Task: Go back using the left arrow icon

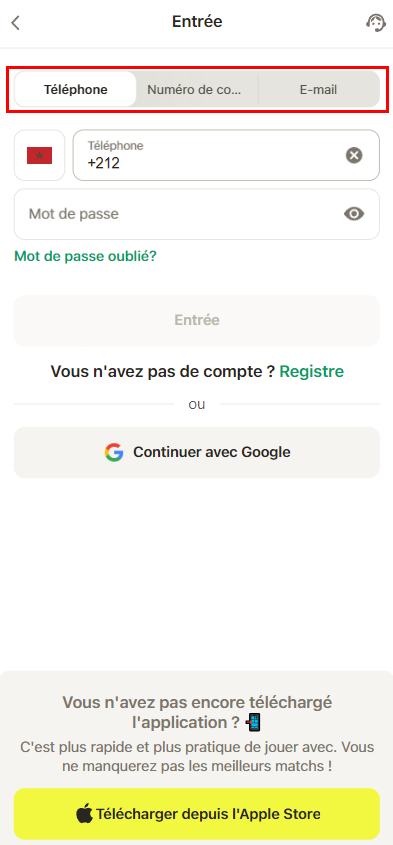Action: tap(16, 23)
